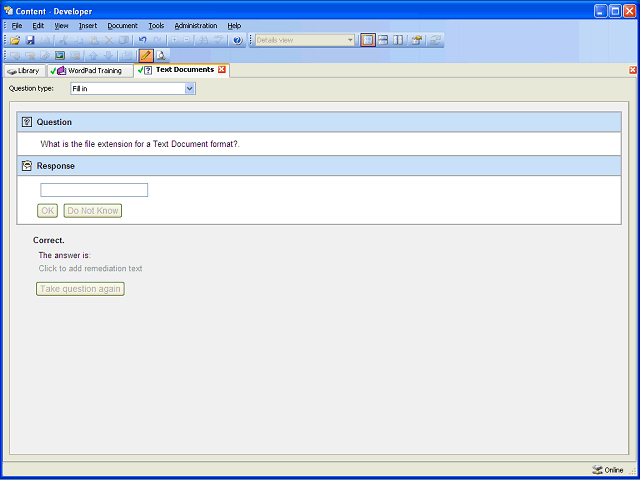
Task: Open the Help menu
Action: [x=234, y=26]
